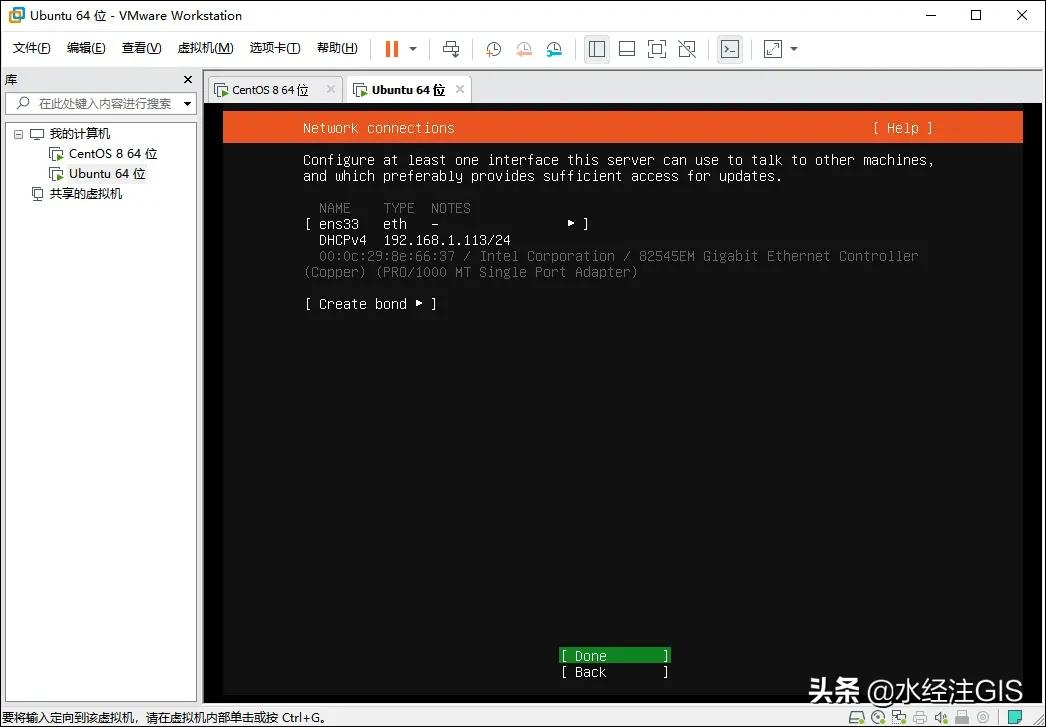The height and width of the screenshot is (727, 1046).
Task: Open the 虚拟机 menu
Action: click(x=205, y=47)
